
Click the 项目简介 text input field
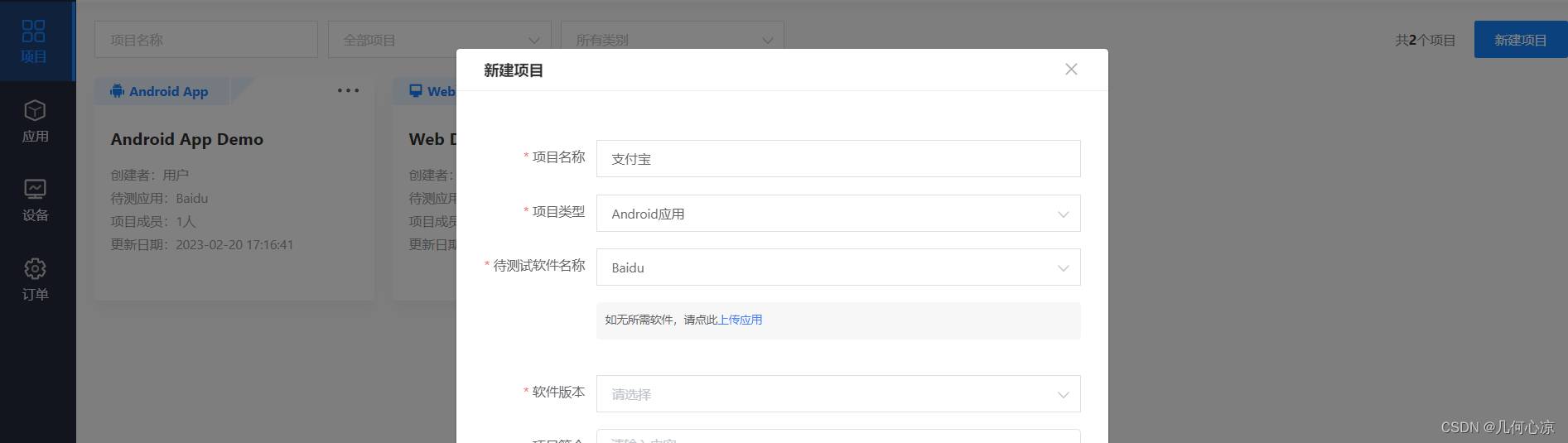[837, 436]
